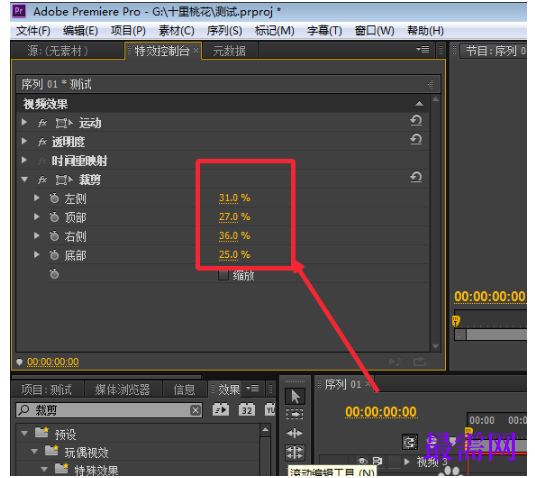The image size is (535, 478).
Task: Toggle animation stopwatch for 右侧
Action: pyautogui.click(x=54, y=236)
